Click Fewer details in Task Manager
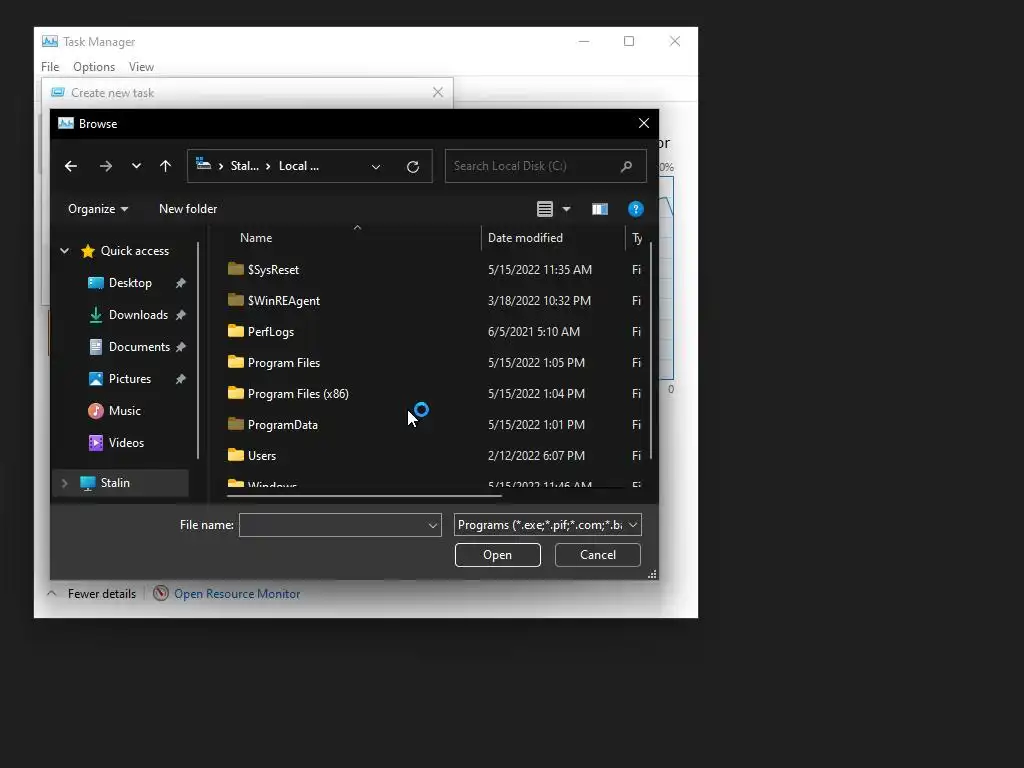This screenshot has height=768, width=1024. click(102, 594)
